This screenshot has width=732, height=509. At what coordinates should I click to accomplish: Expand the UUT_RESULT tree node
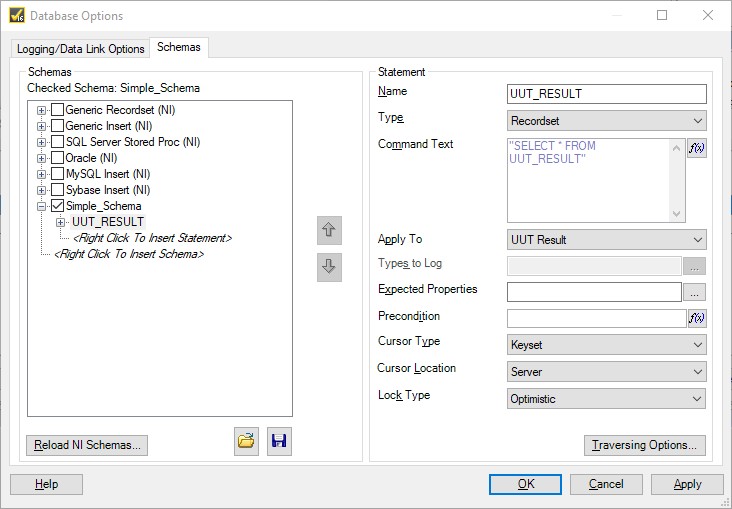pos(60,222)
